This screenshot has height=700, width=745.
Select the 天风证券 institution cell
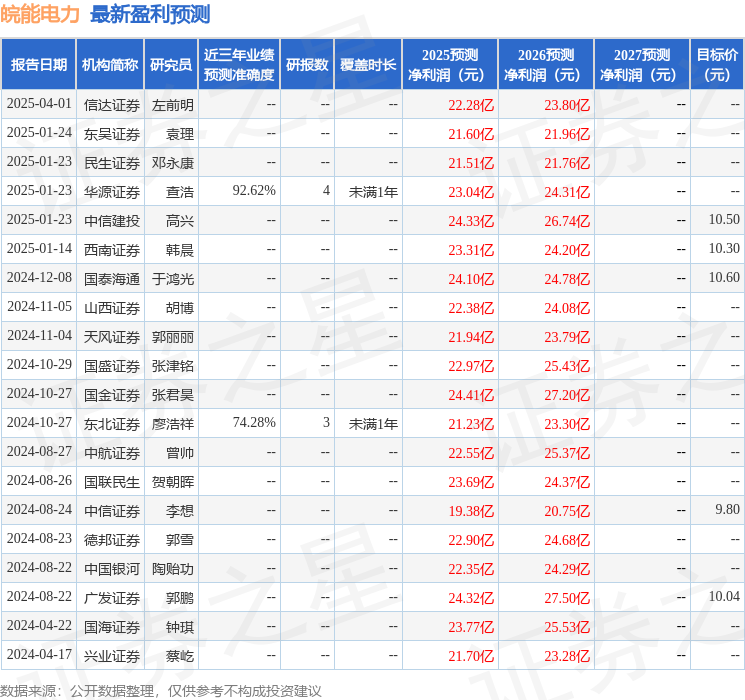(x=112, y=337)
